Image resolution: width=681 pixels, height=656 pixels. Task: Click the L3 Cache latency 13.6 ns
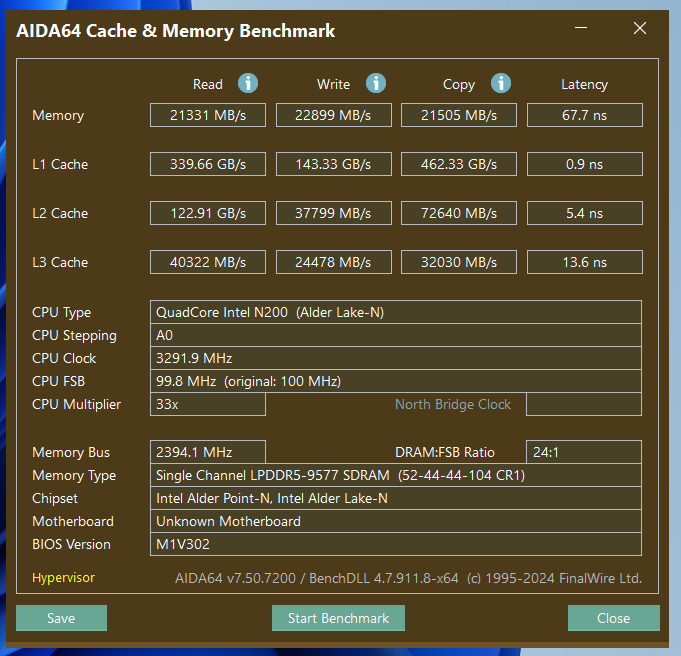click(585, 262)
